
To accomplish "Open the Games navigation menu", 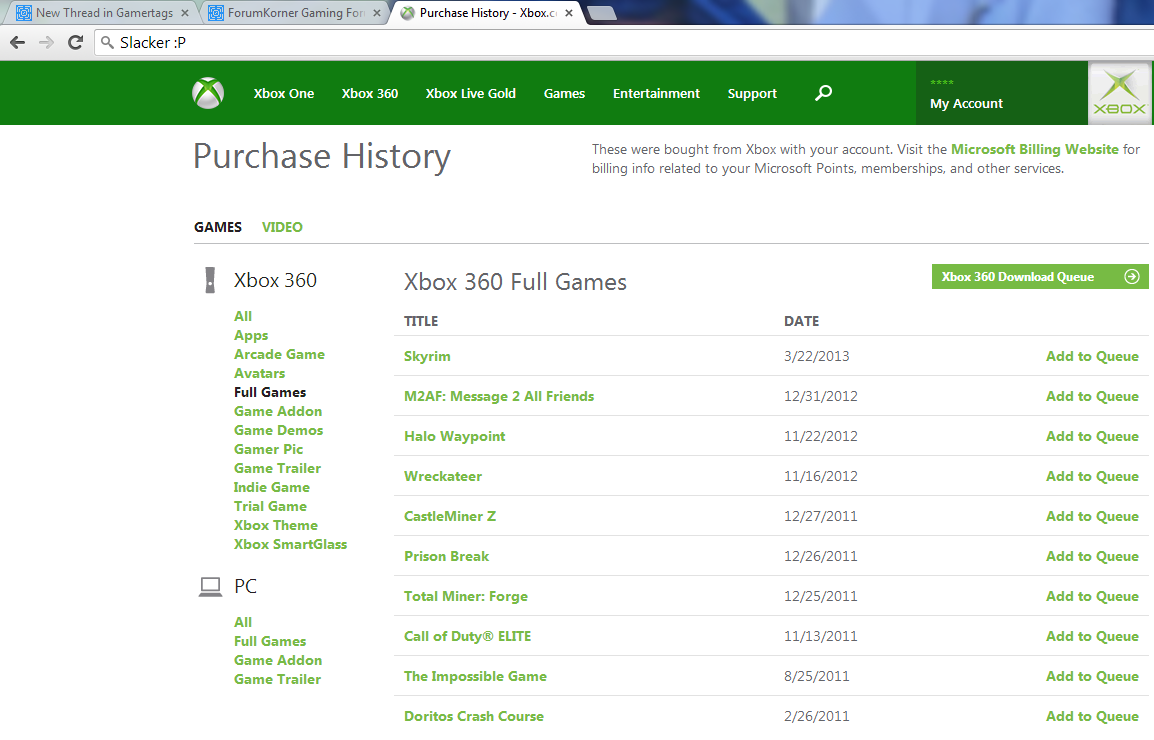I will pos(564,94).
